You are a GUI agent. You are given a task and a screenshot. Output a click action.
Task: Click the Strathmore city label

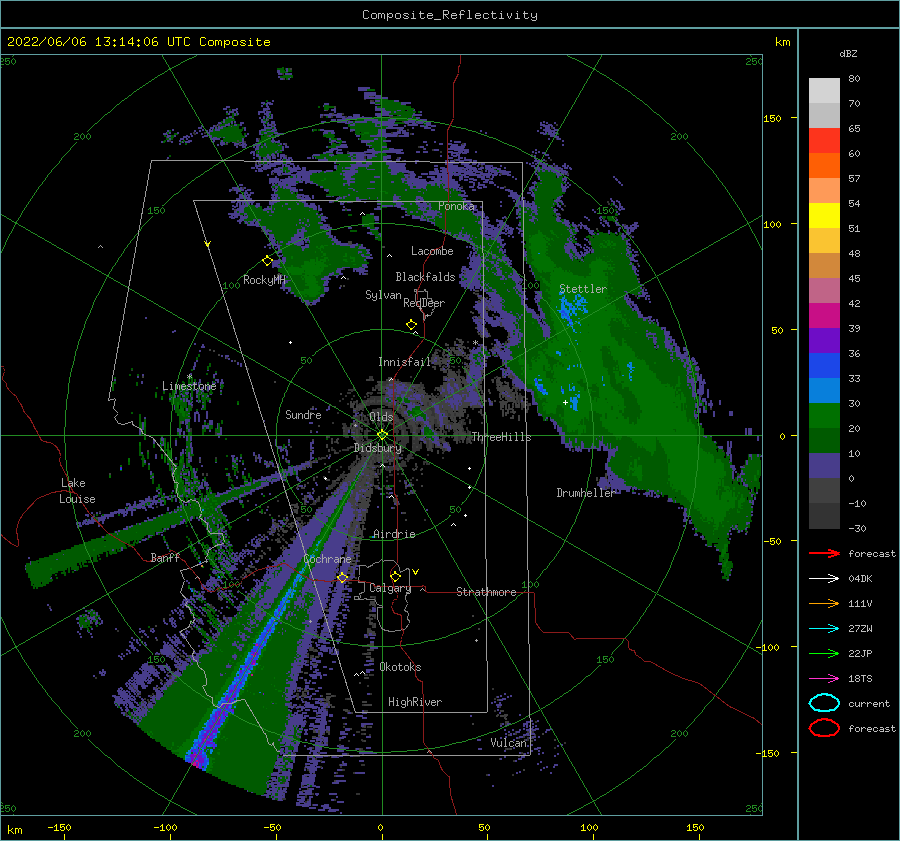pos(486,592)
